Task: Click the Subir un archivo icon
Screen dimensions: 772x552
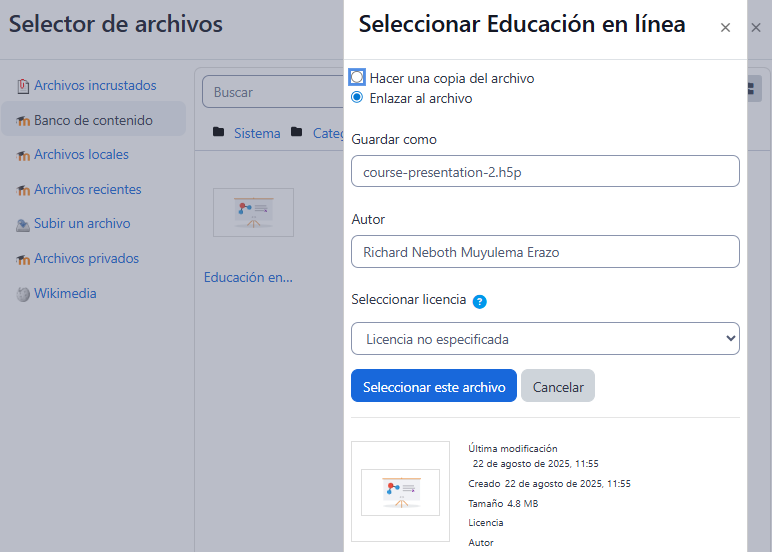Action: point(23,224)
